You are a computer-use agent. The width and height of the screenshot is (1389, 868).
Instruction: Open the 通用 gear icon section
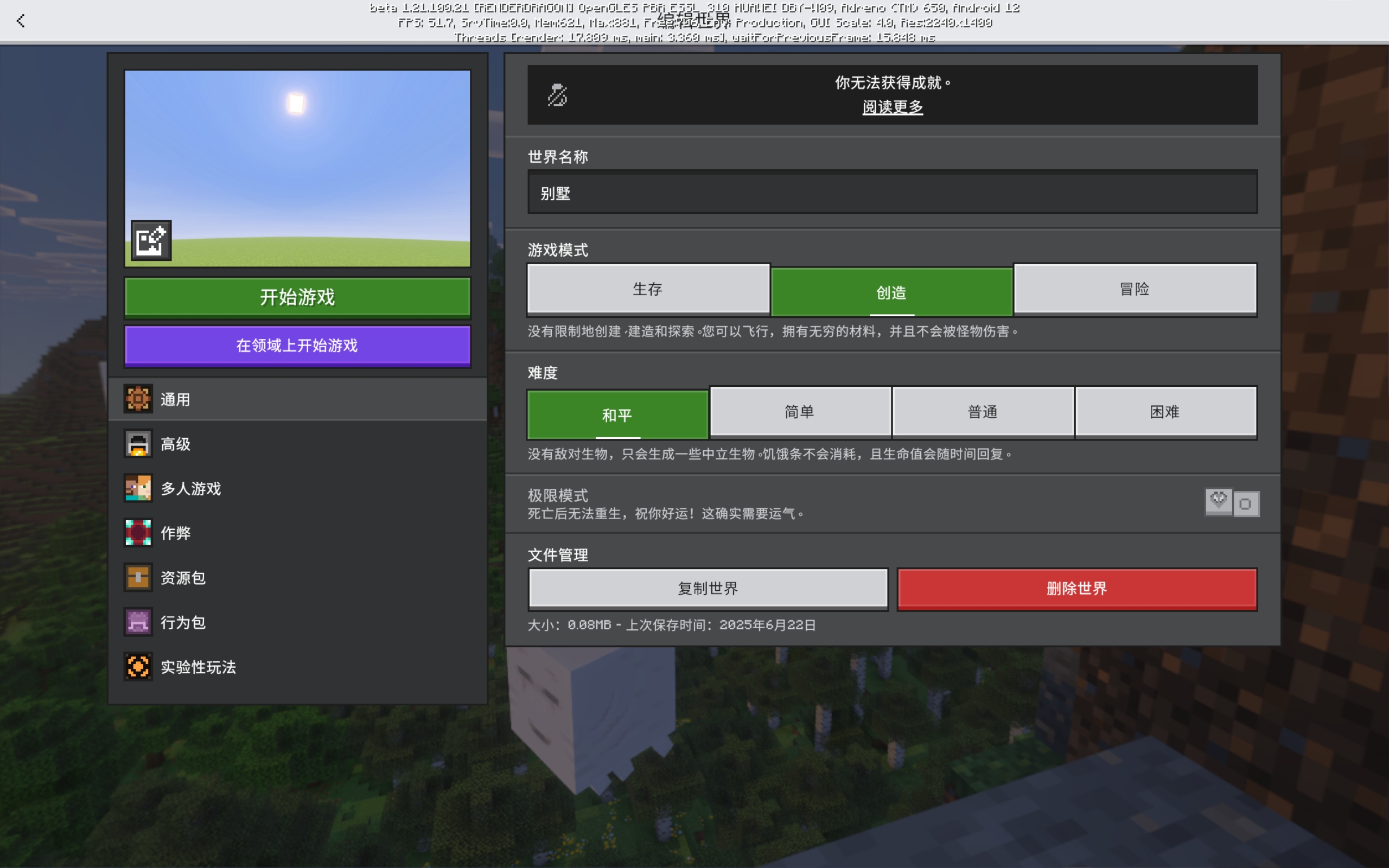(x=138, y=399)
